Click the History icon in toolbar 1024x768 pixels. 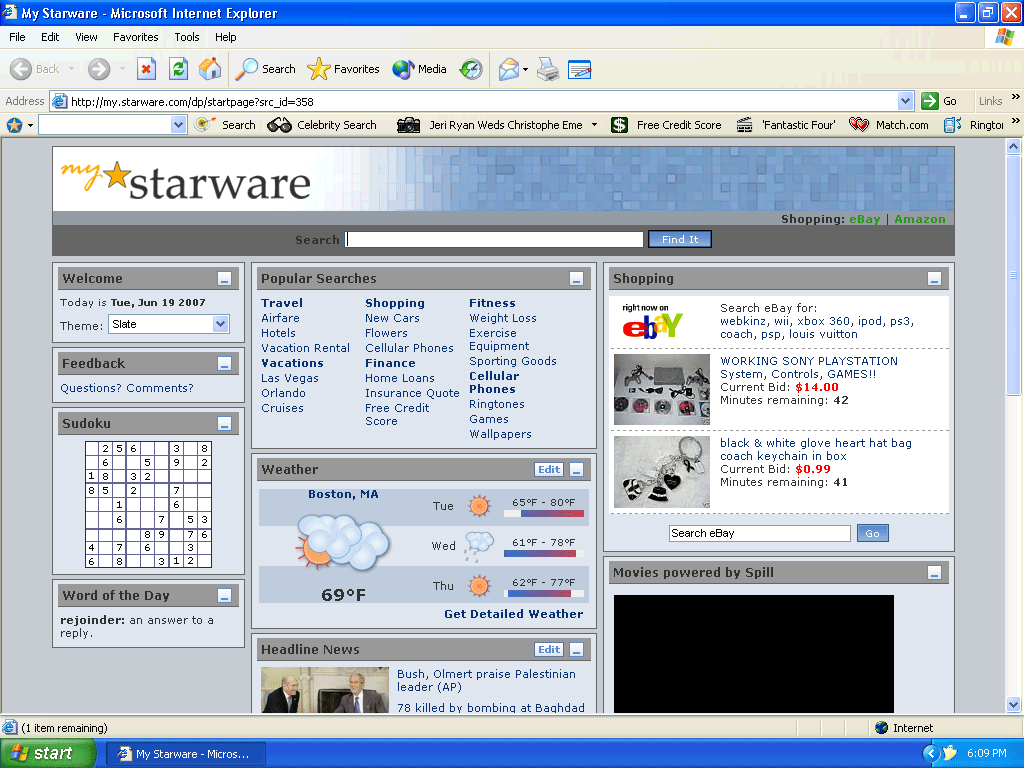(471, 69)
